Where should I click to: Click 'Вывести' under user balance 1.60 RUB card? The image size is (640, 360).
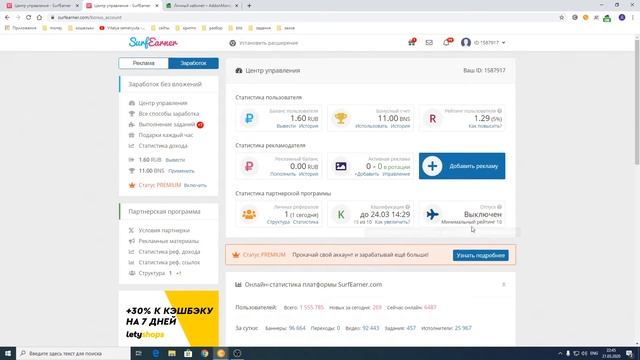286,126
